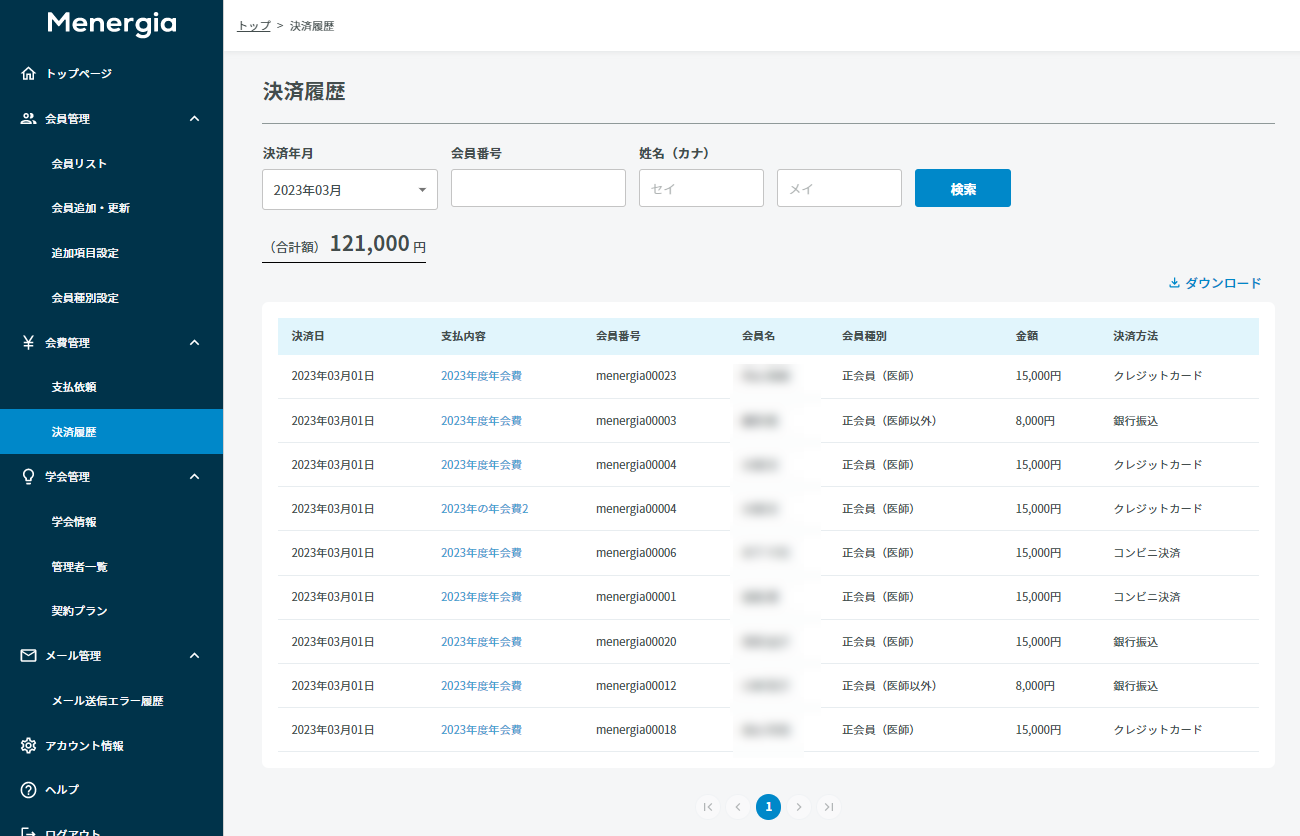Click コンビニ決済 in menergia00006 row
This screenshot has height=836, width=1300.
pyautogui.click(x=1147, y=553)
